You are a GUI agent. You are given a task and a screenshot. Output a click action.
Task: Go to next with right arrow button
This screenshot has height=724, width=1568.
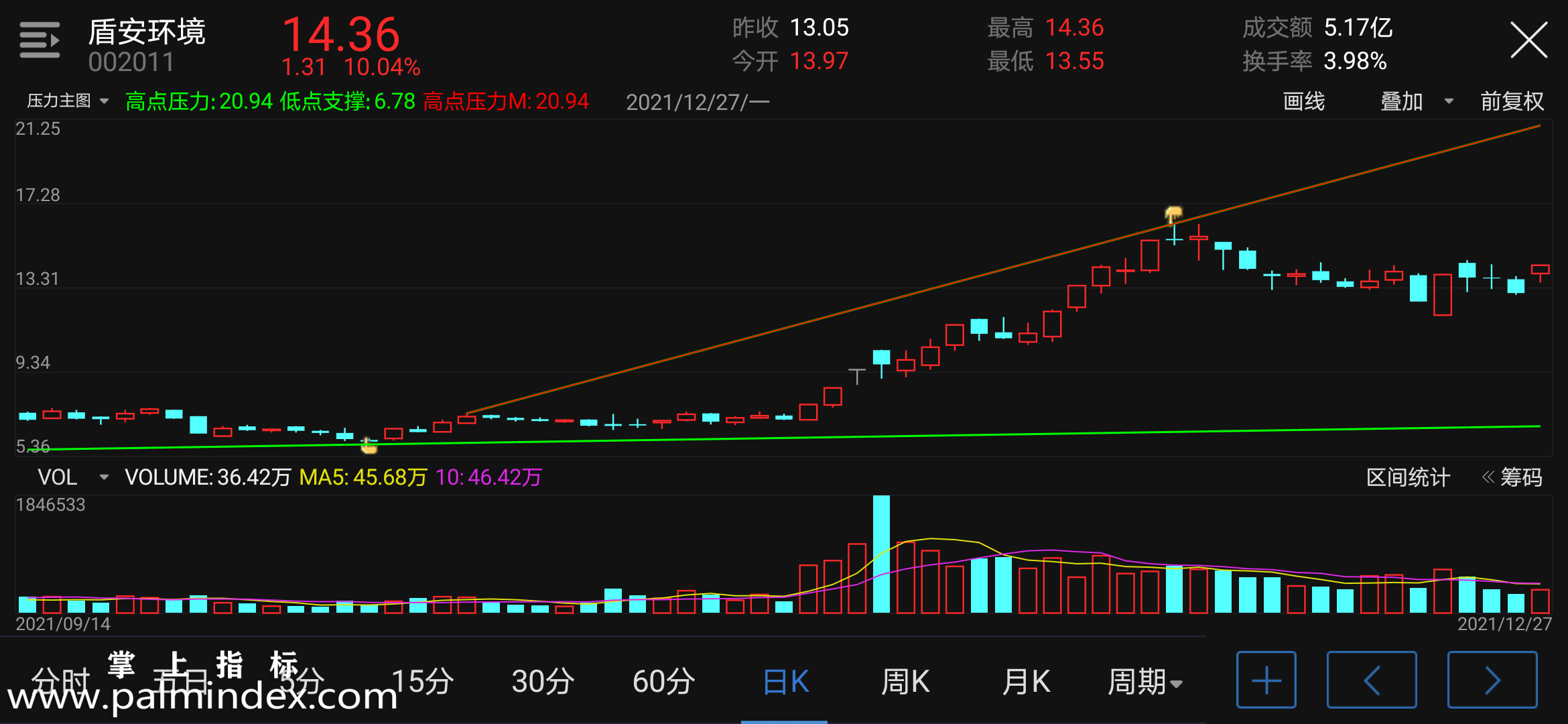click(1492, 680)
